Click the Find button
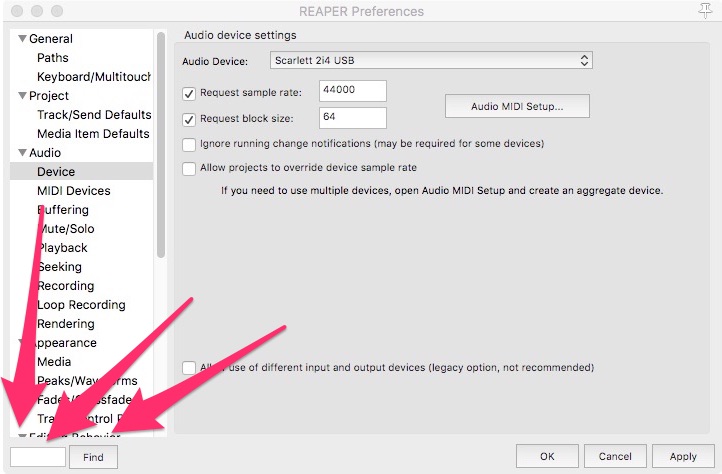 [x=93, y=457]
